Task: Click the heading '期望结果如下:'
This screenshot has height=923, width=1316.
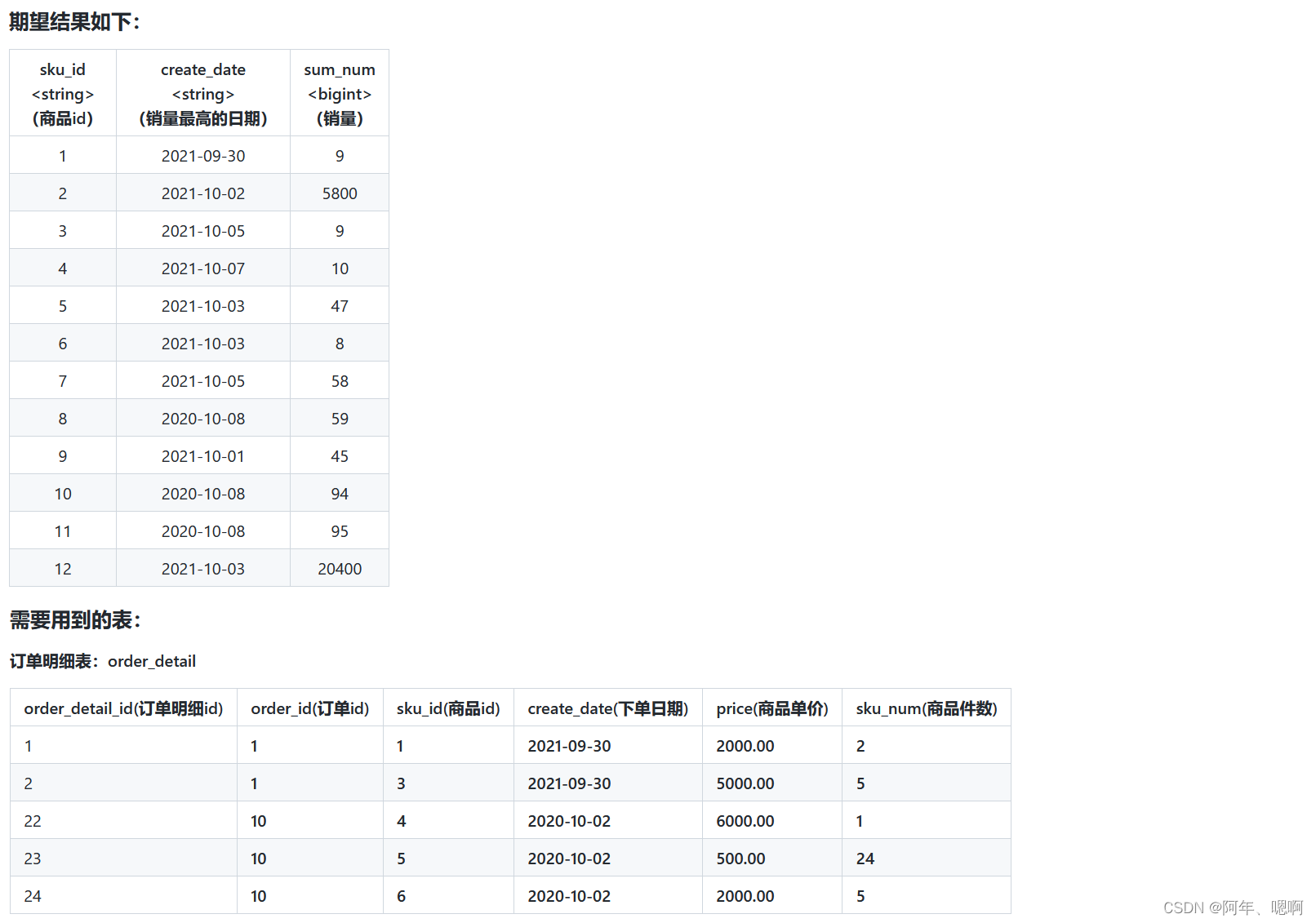Action: pyautogui.click(x=74, y=22)
